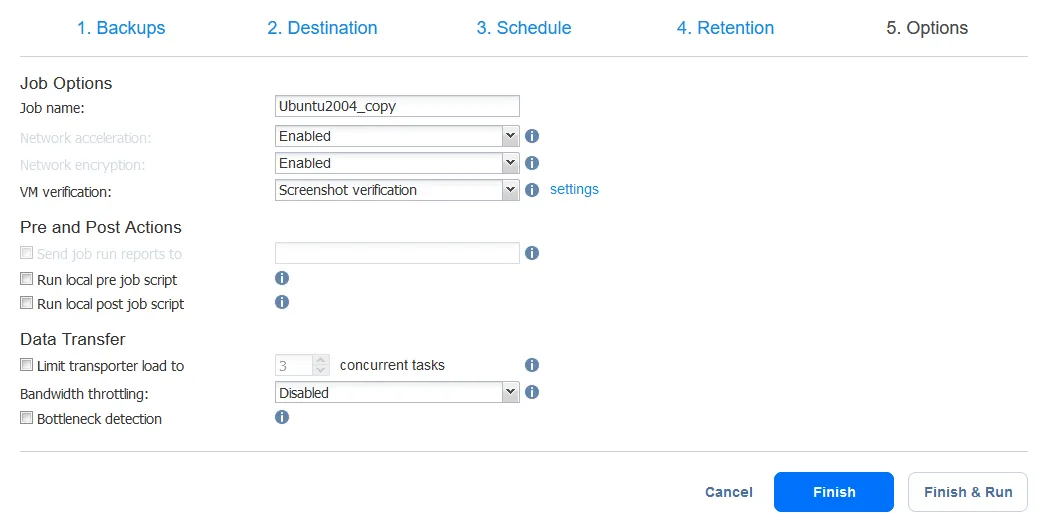Open the Network acceleration dropdown
Viewport: 1048px width, 532px height.
click(x=397, y=136)
